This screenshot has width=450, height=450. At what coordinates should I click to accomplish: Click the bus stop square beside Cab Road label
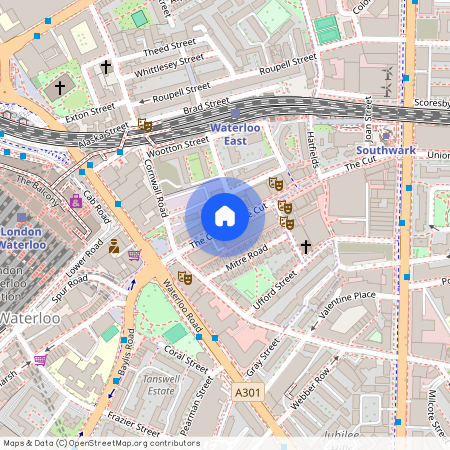[x=118, y=204]
